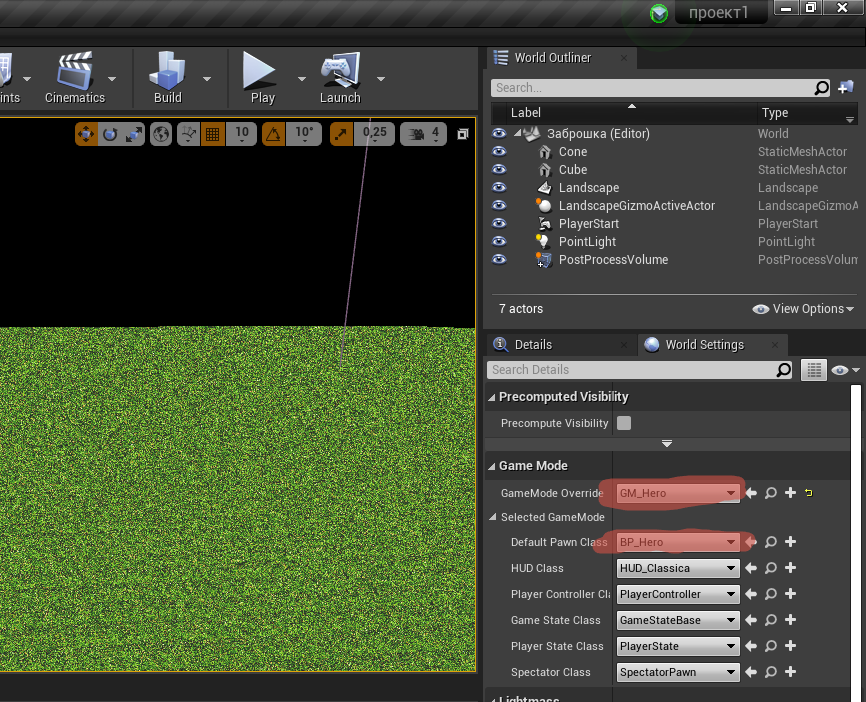This screenshot has width=866, height=702.
Task: Open grid snap size 10 dropdown
Action: pos(241,134)
